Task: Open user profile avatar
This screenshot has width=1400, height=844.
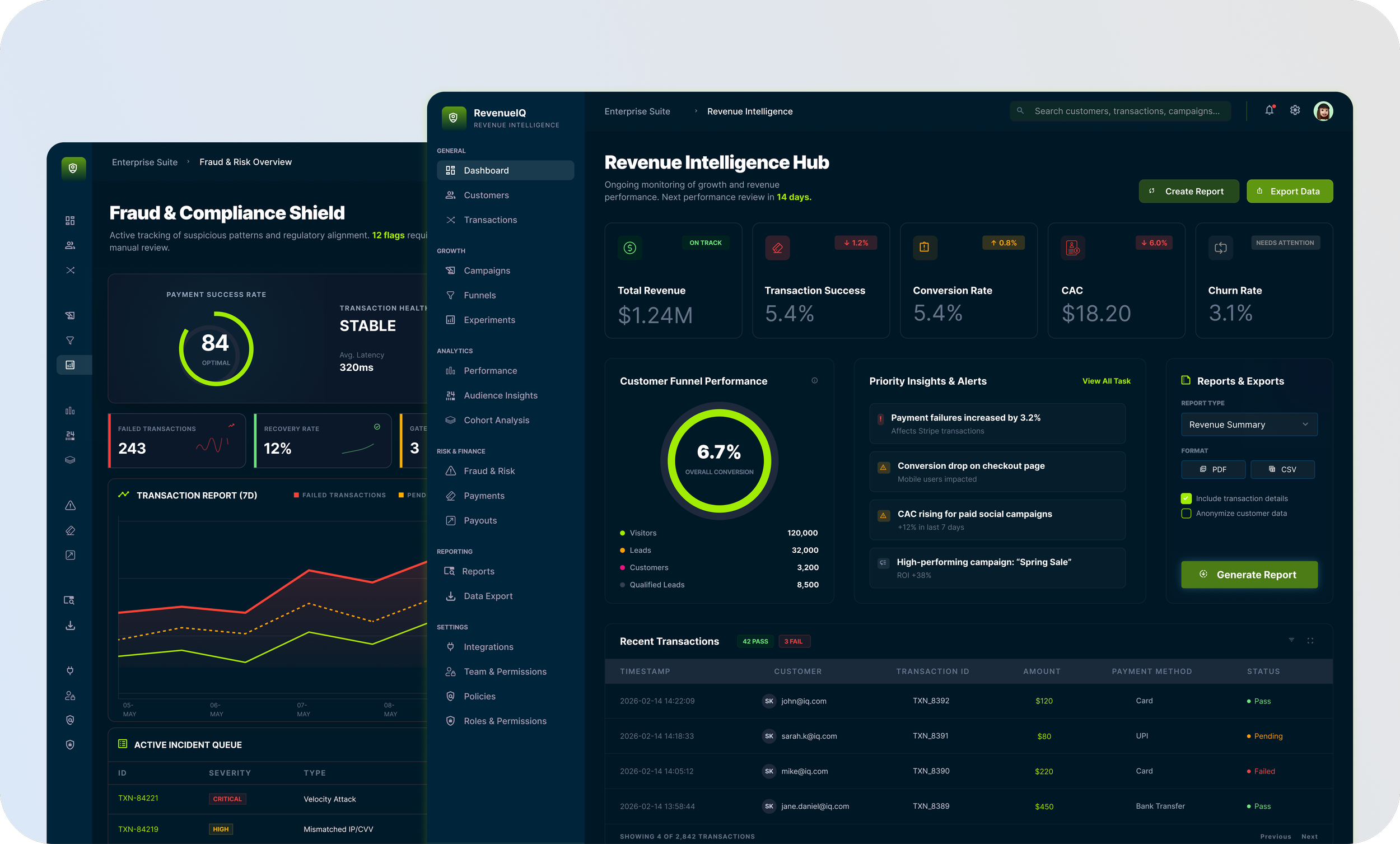Action: [1323, 111]
